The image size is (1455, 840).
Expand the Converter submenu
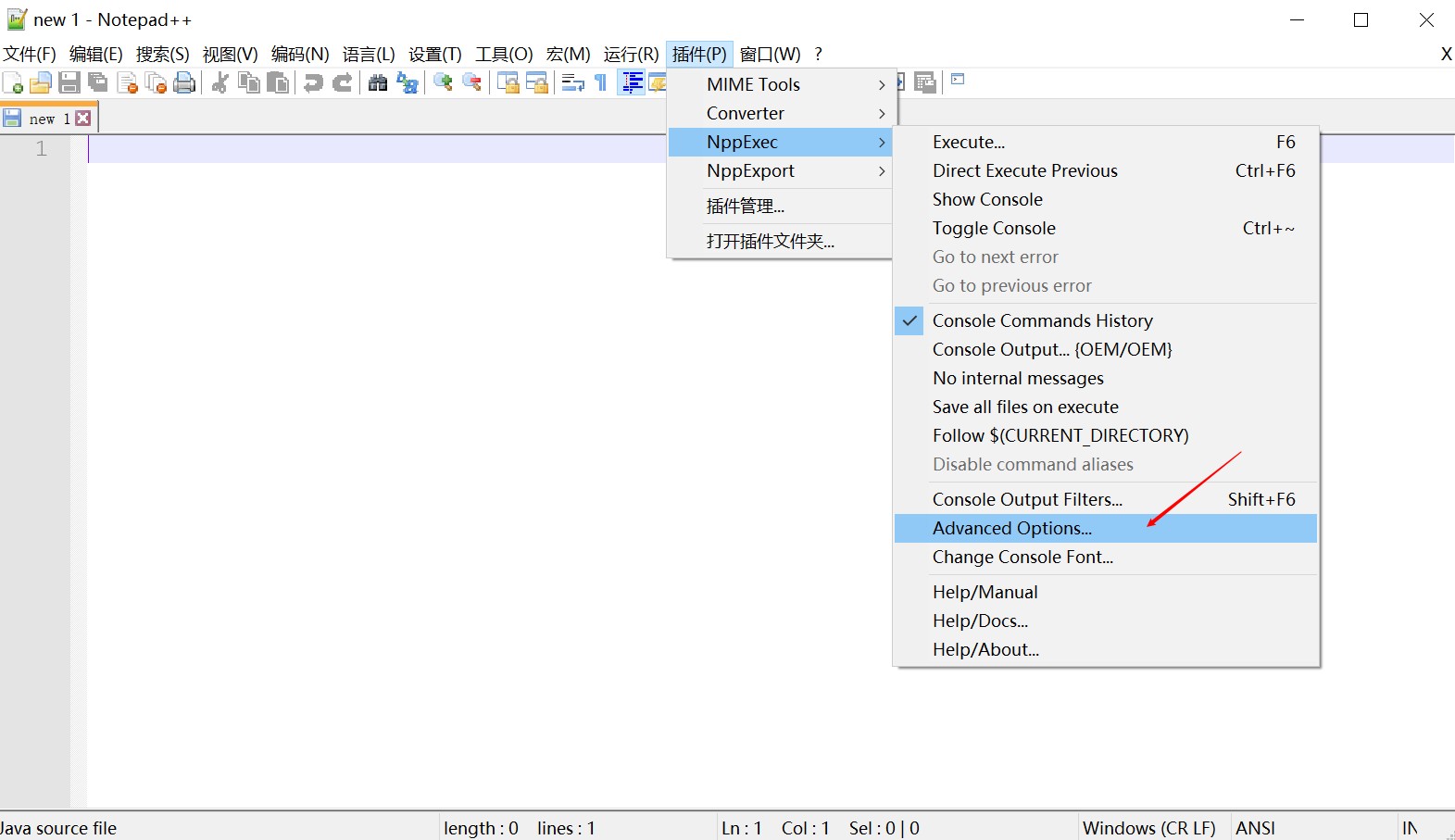(x=780, y=113)
